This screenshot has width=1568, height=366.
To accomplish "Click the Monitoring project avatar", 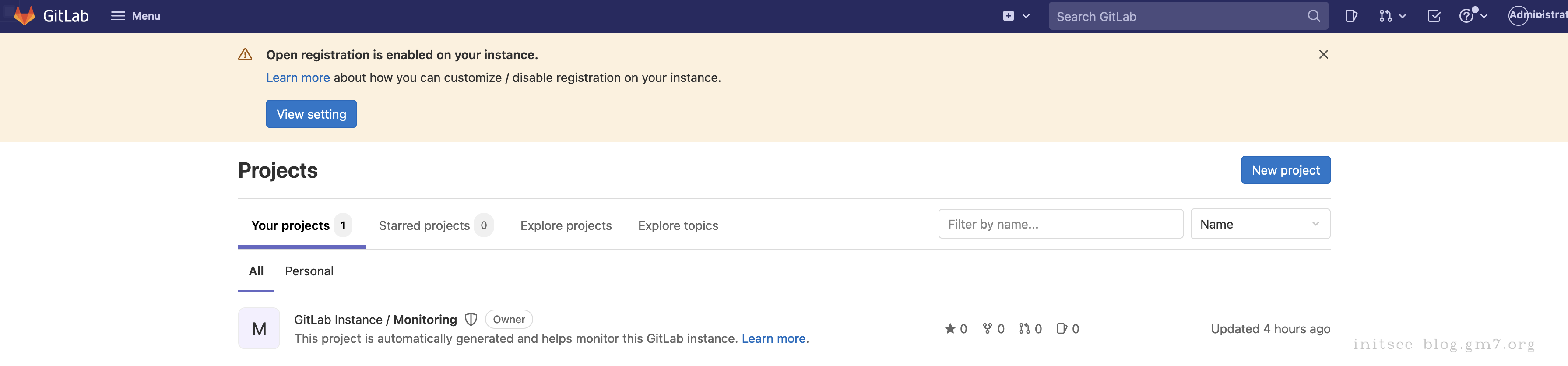I will point(259,329).
